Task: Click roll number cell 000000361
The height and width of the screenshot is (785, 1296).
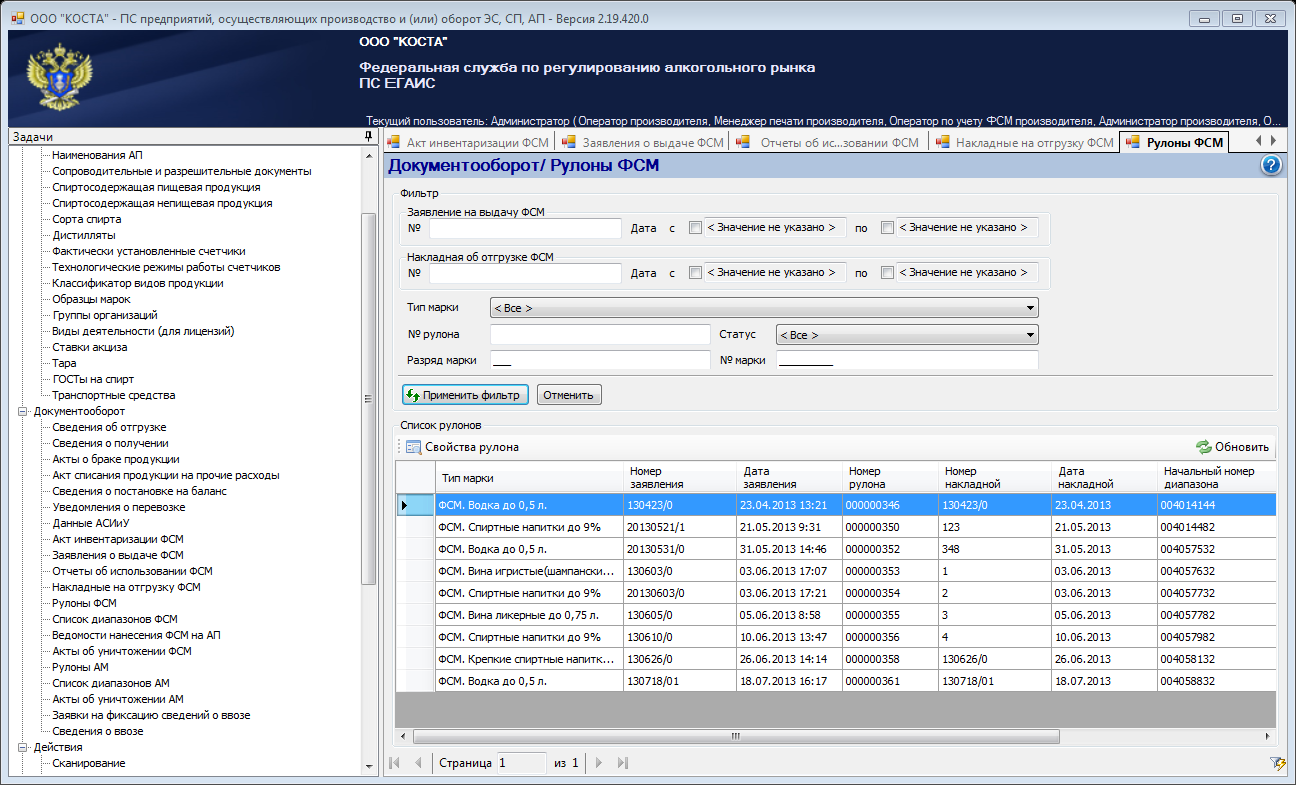Action: [x=891, y=681]
